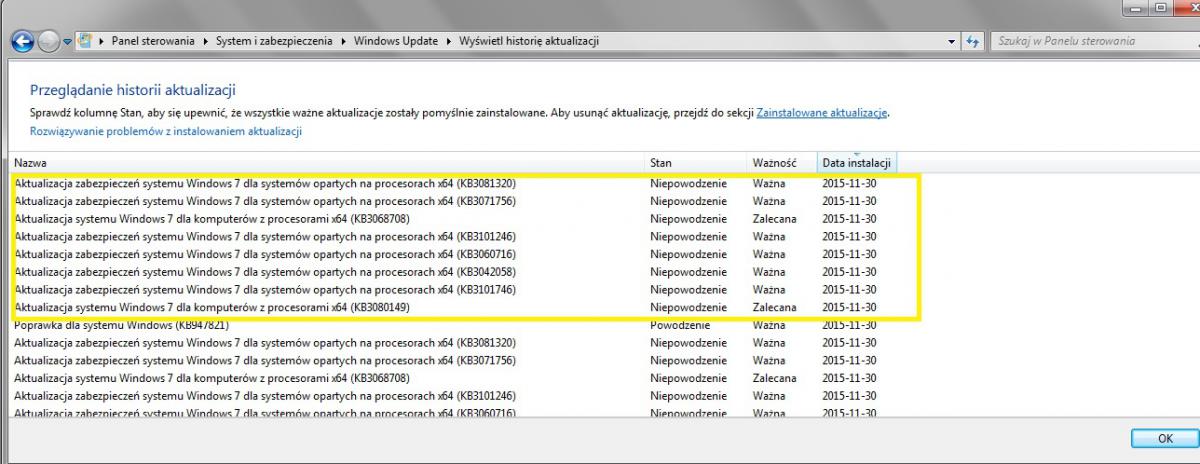Open the Zainstalowane aktualizacje link
1200x464 pixels.
[x=822, y=113]
